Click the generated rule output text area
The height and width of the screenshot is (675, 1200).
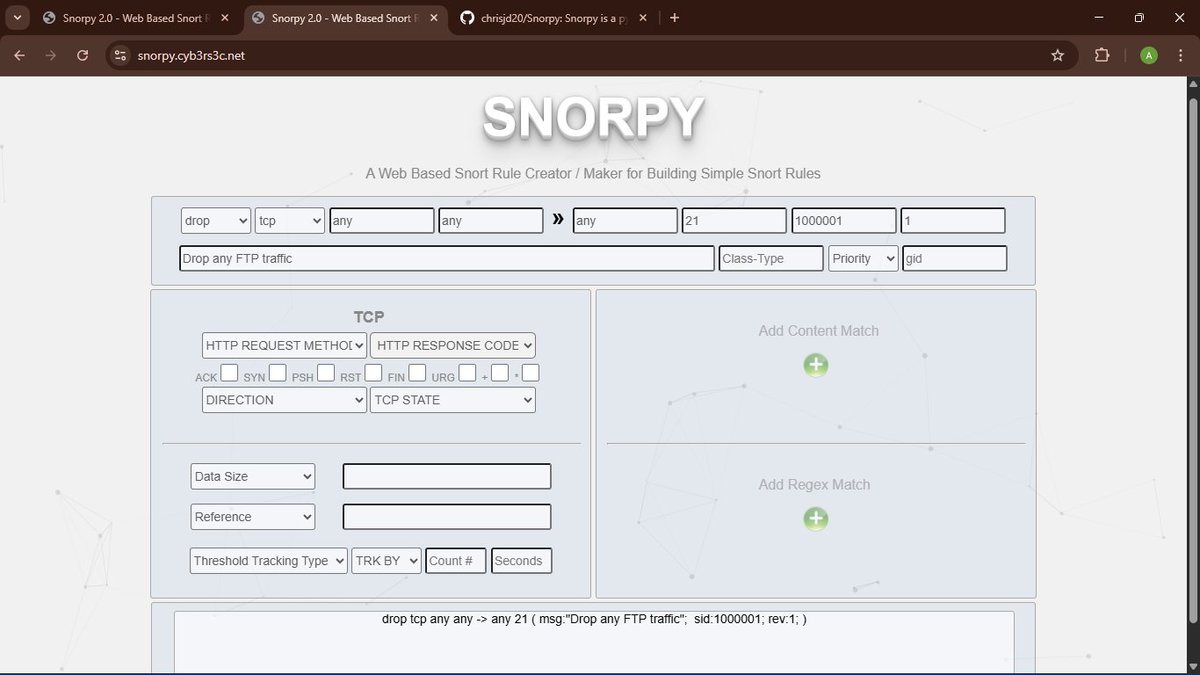[x=594, y=642]
